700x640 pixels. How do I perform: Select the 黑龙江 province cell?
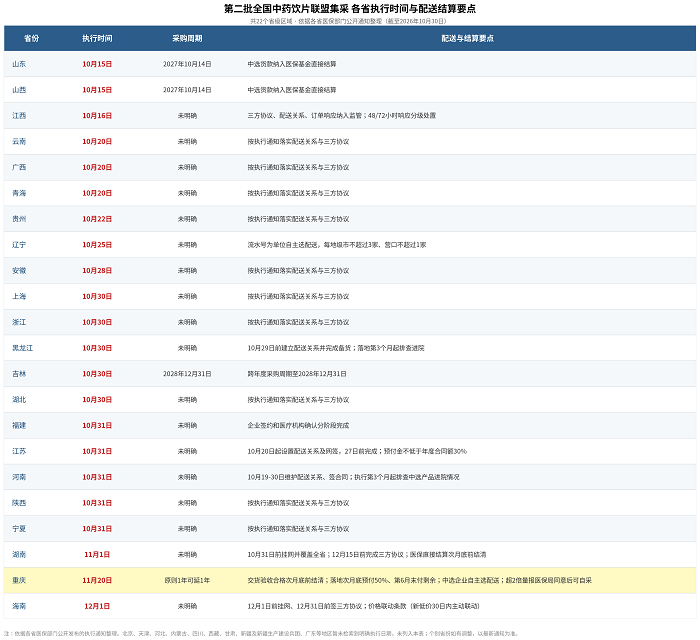(x=23, y=348)
